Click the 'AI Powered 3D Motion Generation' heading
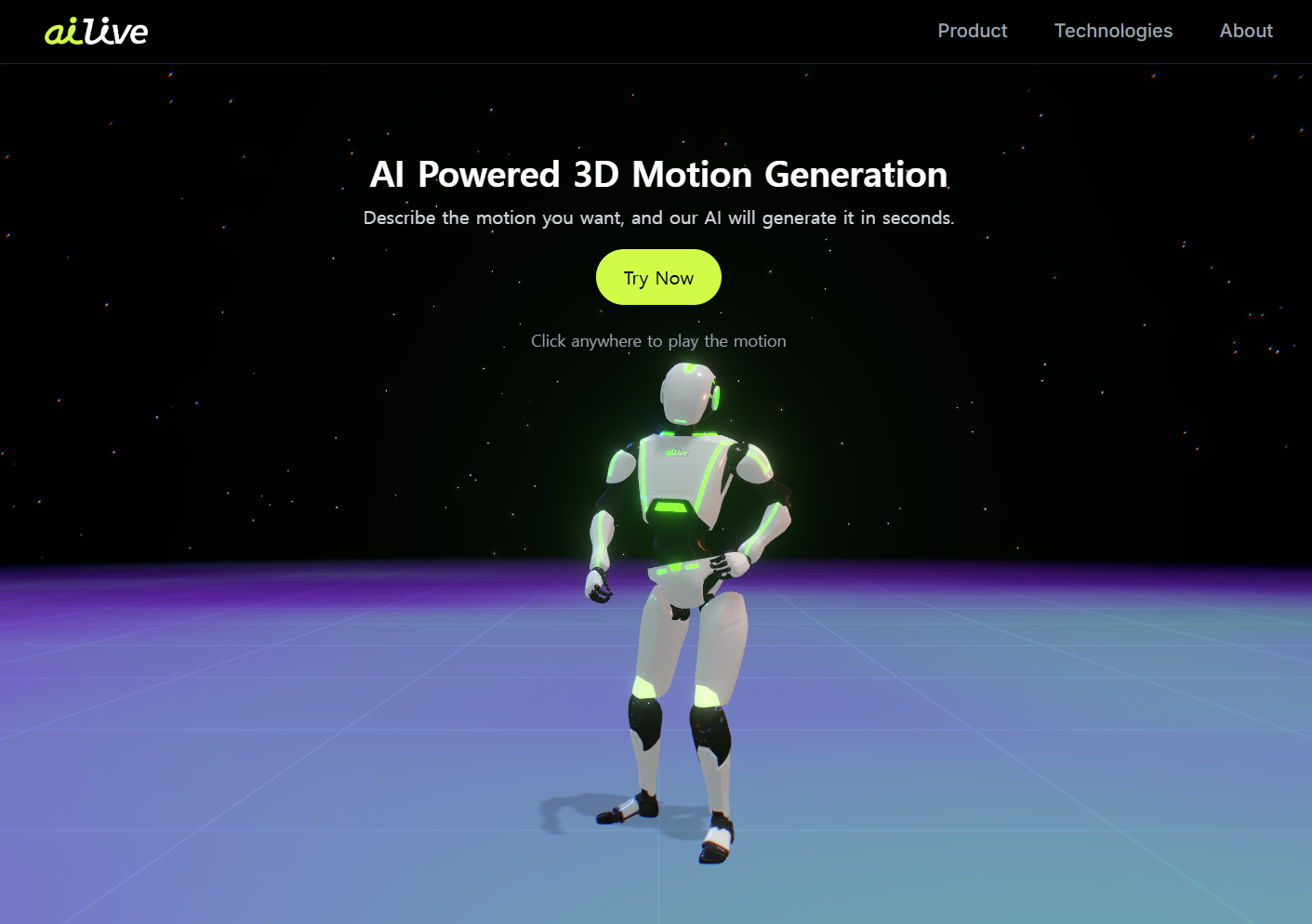Viewport: 1312px width, 924px height. [x=658, y=175]
